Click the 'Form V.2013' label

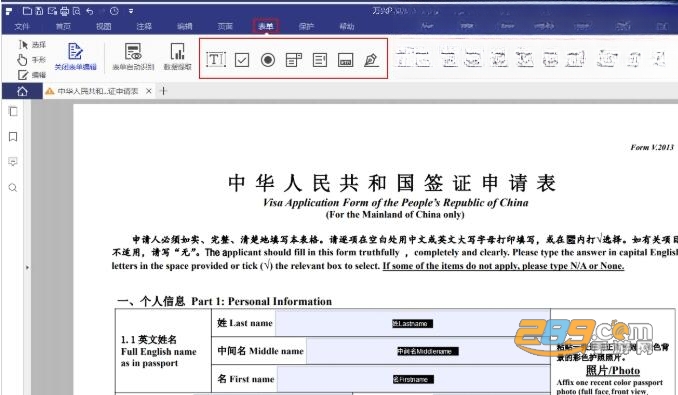652,147
